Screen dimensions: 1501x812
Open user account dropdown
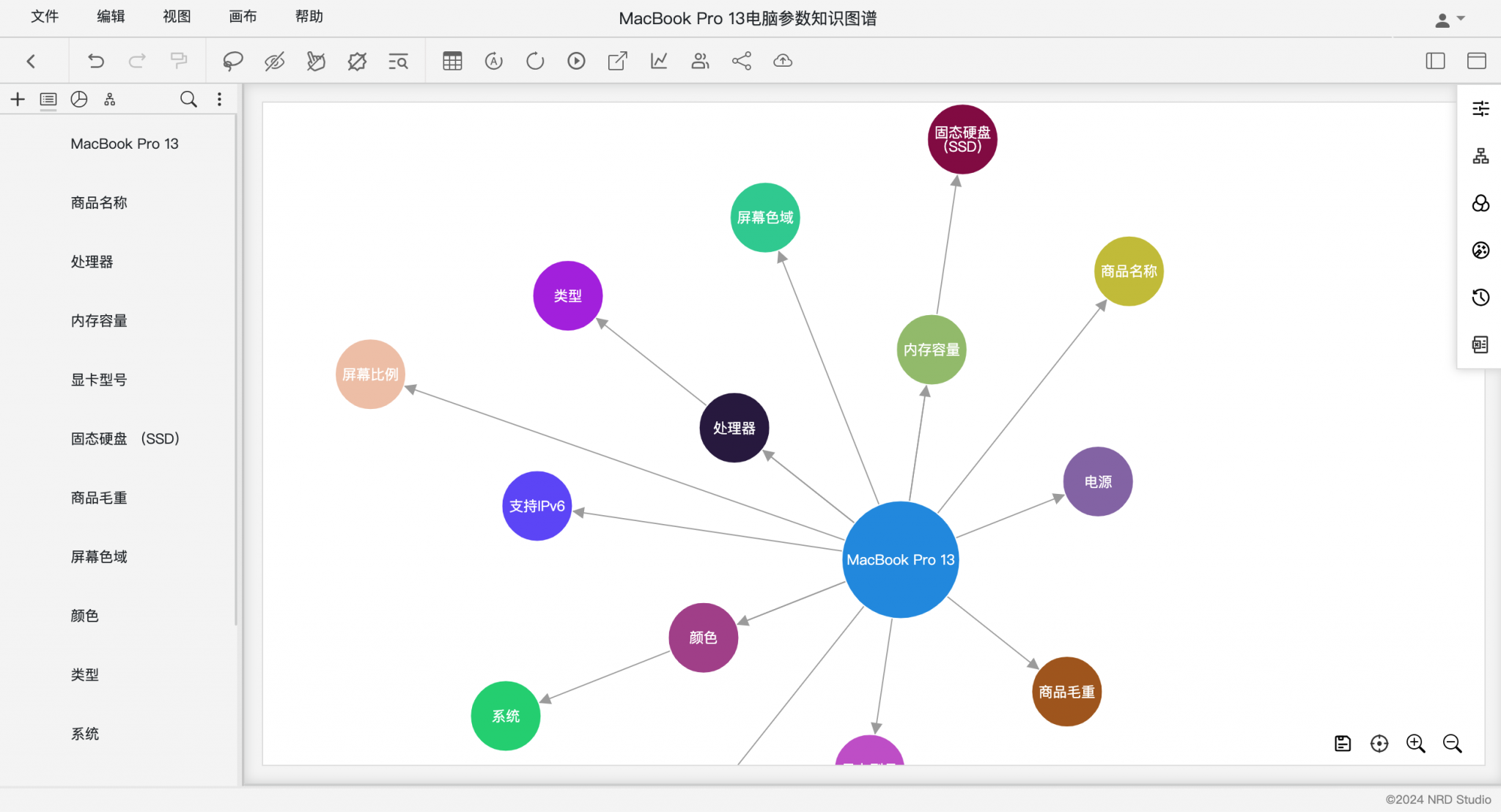pos(1450,20)
